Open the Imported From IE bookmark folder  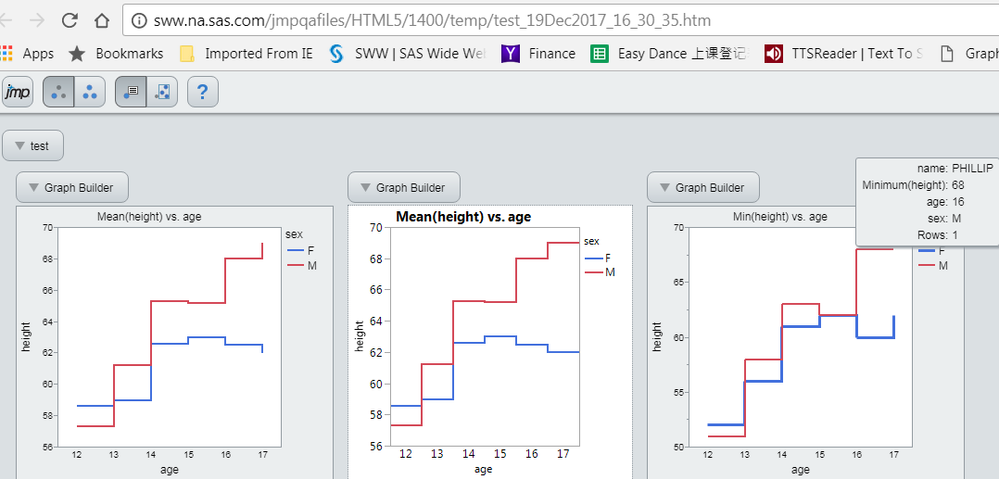tap(246, 54)
